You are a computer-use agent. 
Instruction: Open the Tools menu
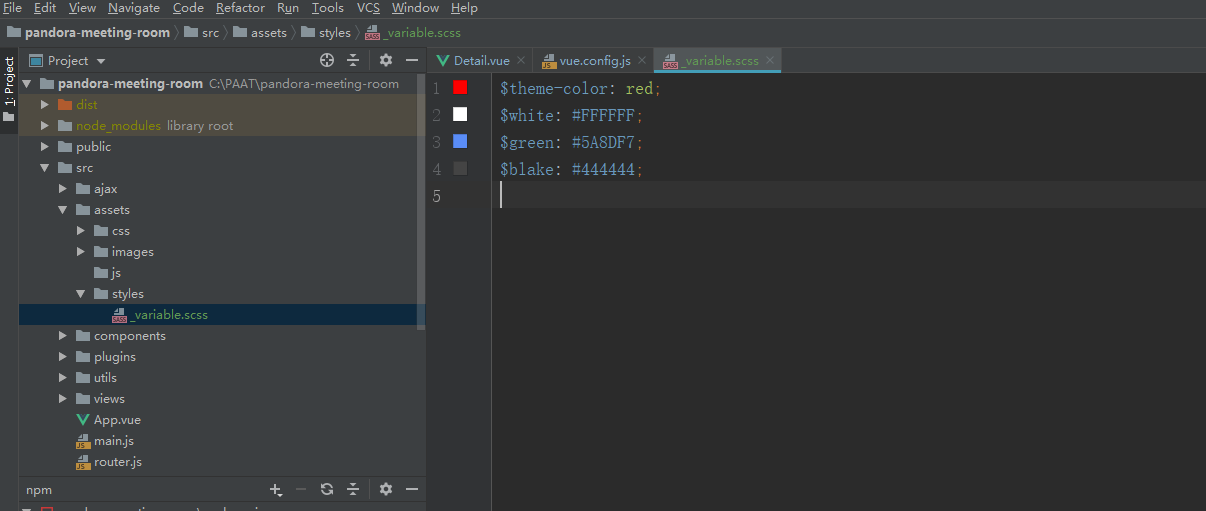coord(328,8)
